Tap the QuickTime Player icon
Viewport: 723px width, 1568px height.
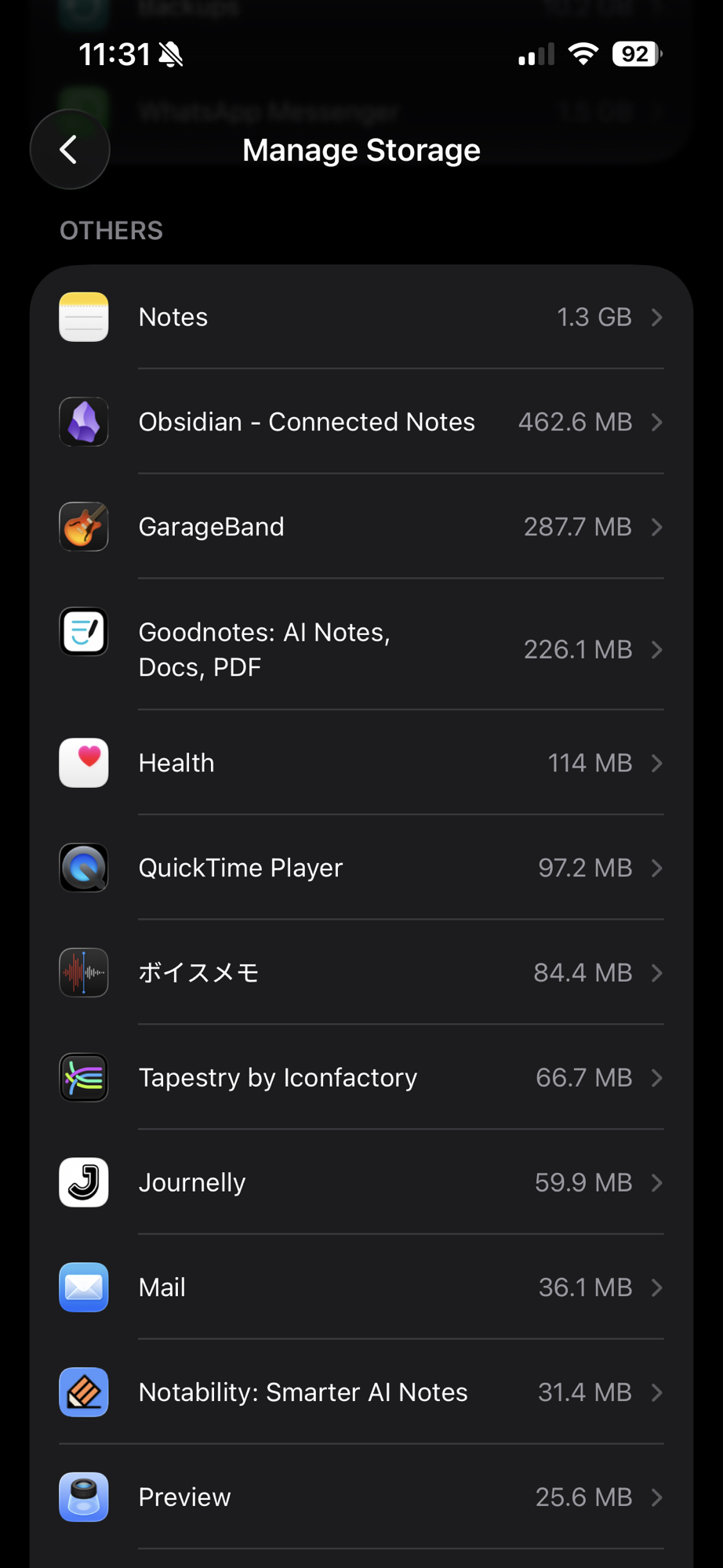pyautogui.click(x=84, y=868)
